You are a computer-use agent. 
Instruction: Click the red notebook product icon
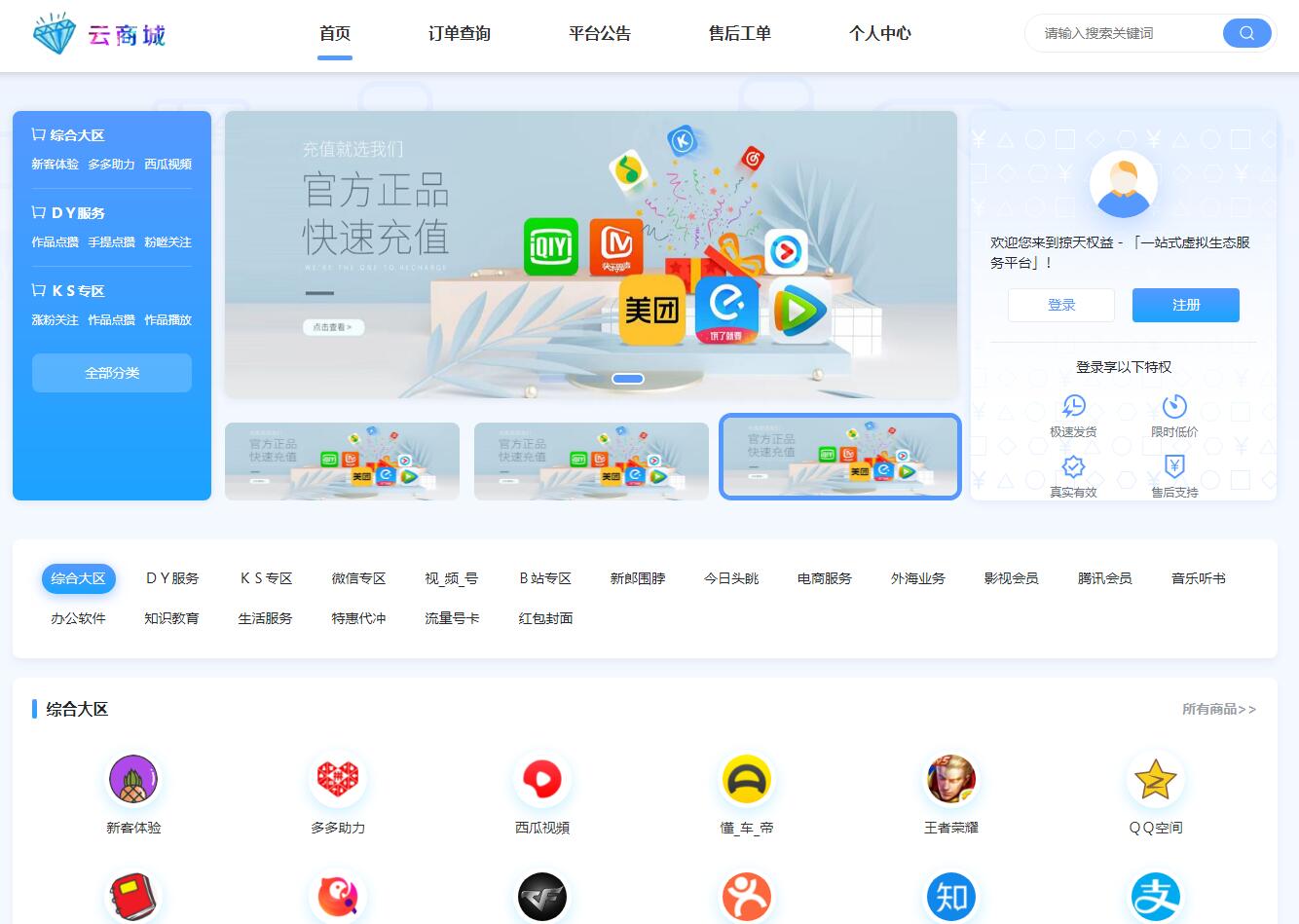point(133,897)
